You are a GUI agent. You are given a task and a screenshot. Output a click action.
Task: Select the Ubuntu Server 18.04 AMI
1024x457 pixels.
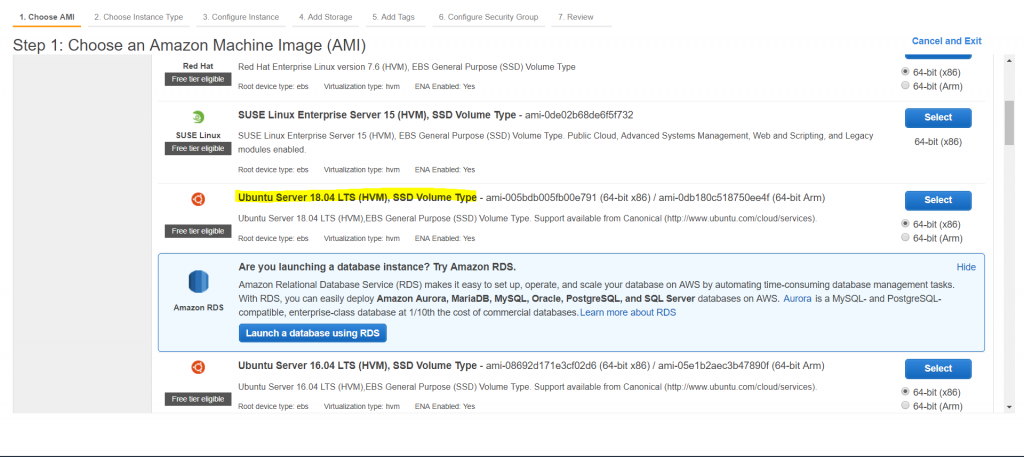point(938,200)
